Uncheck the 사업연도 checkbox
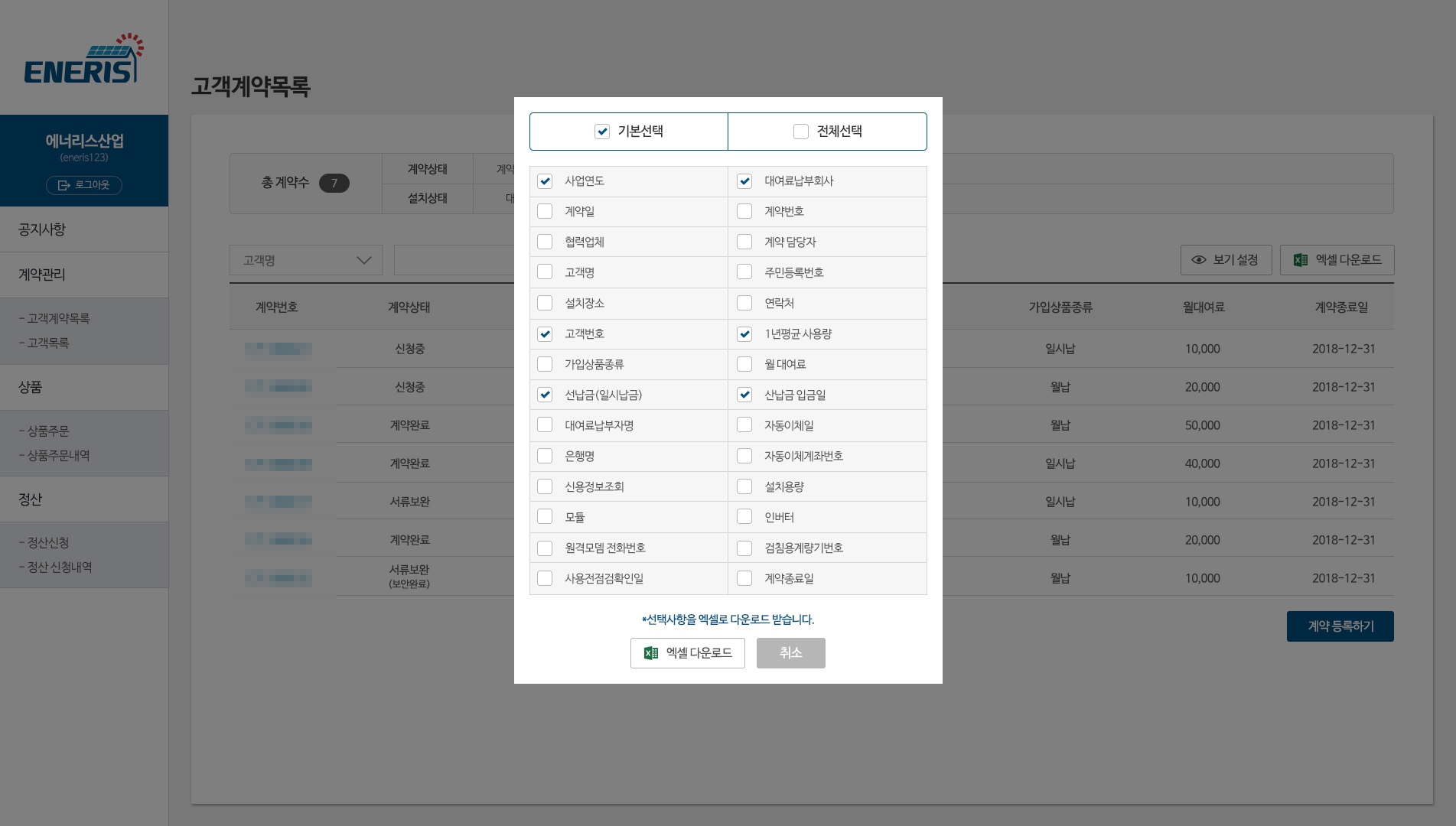This screenshot has height=826, width=1456. [x=545, y=181]
